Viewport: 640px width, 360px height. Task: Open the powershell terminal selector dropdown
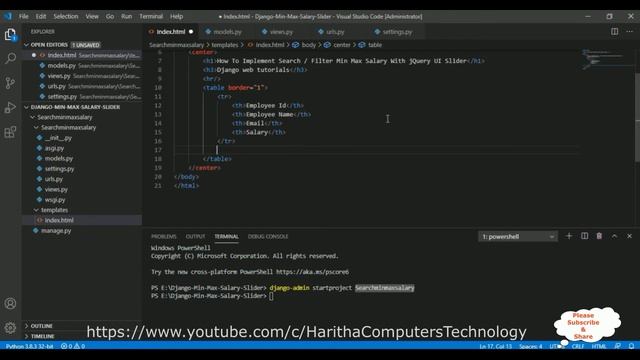518,236
